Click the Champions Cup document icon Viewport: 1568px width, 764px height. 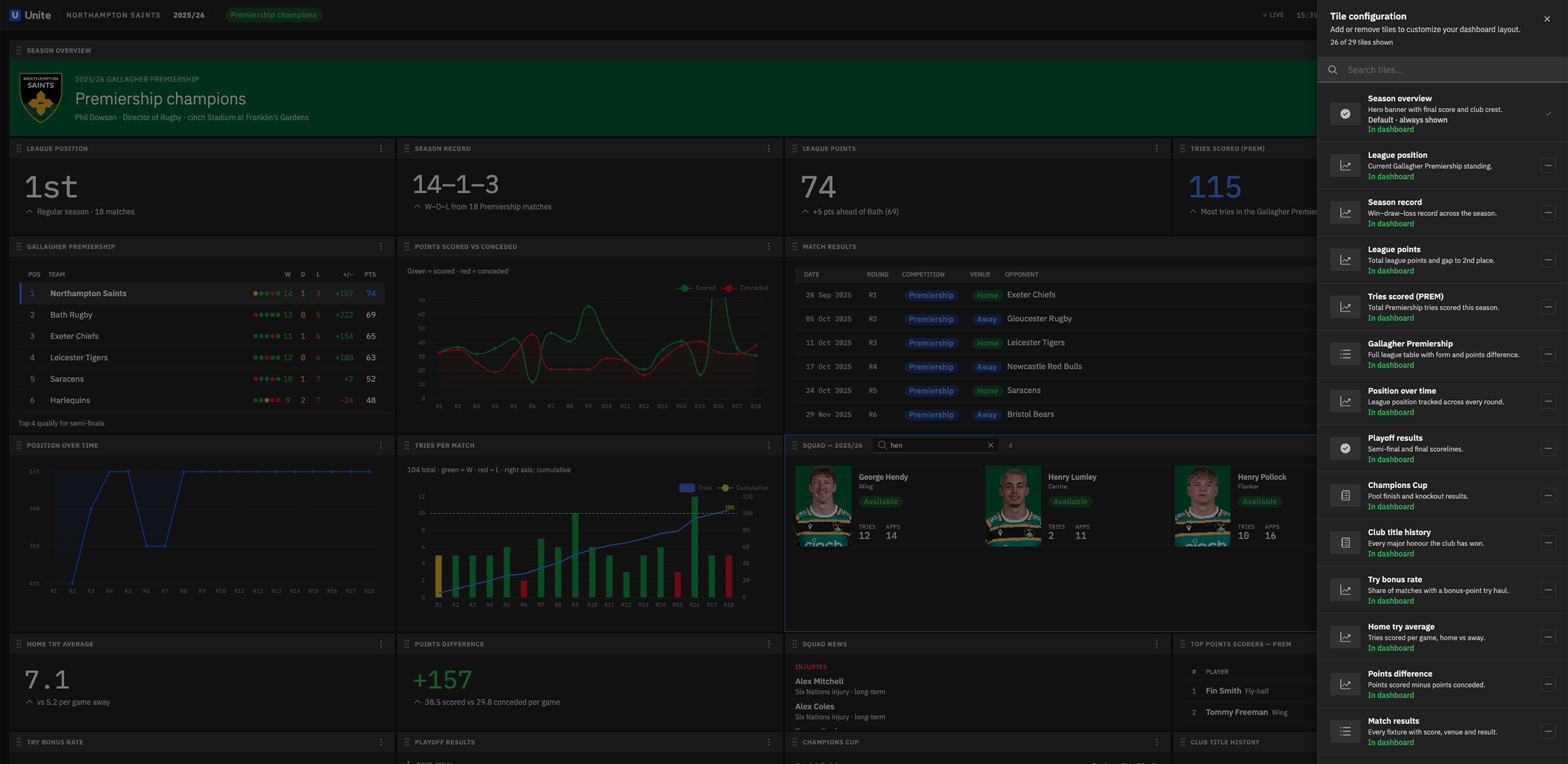click(1345, 496)
